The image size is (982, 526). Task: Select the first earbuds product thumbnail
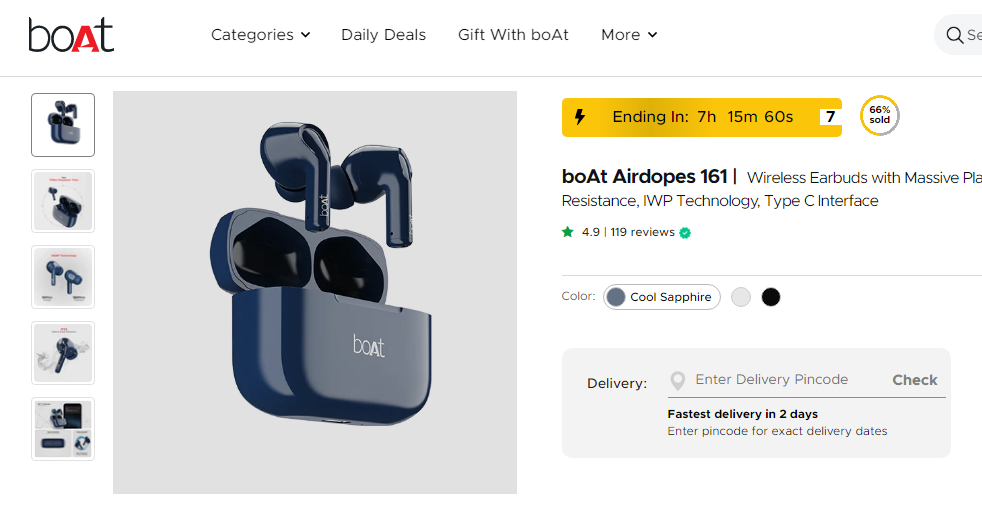pos(63,125)
